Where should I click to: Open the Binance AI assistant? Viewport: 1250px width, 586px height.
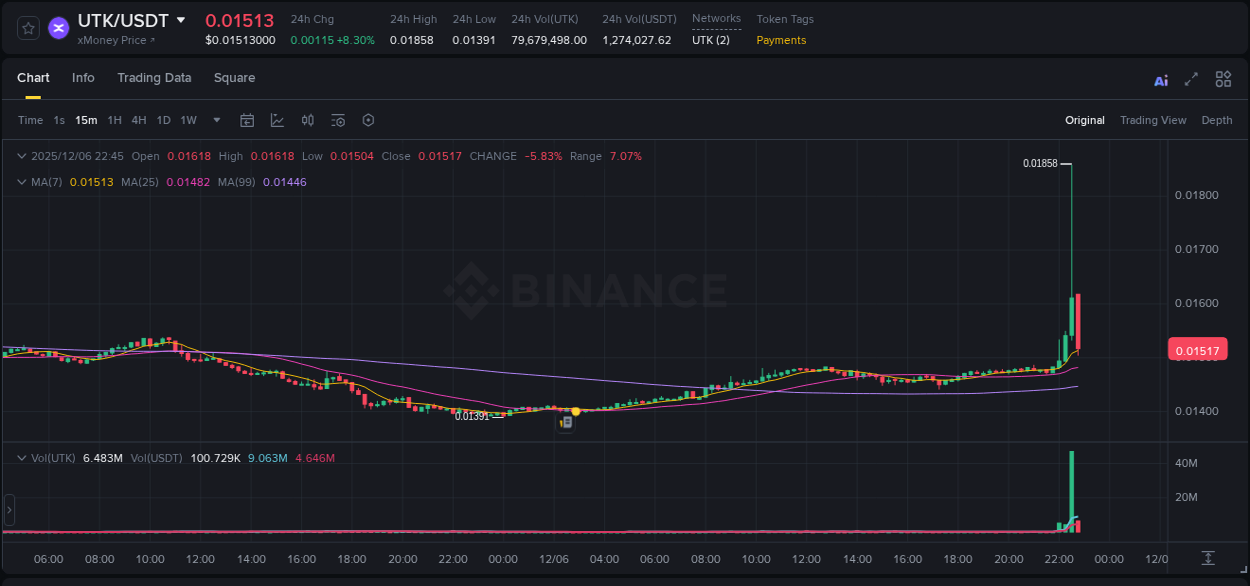coord(1161,78)
